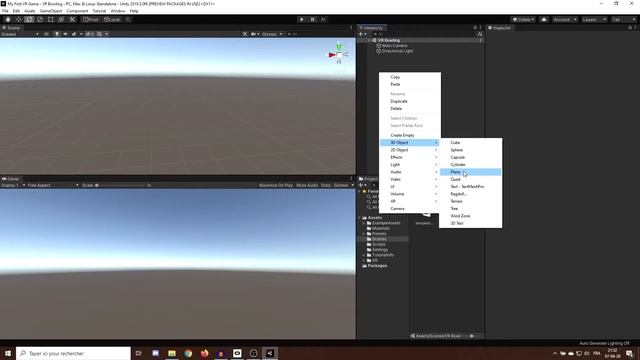
Task: Step one frame forward
Action: click(x=323, y=20)
